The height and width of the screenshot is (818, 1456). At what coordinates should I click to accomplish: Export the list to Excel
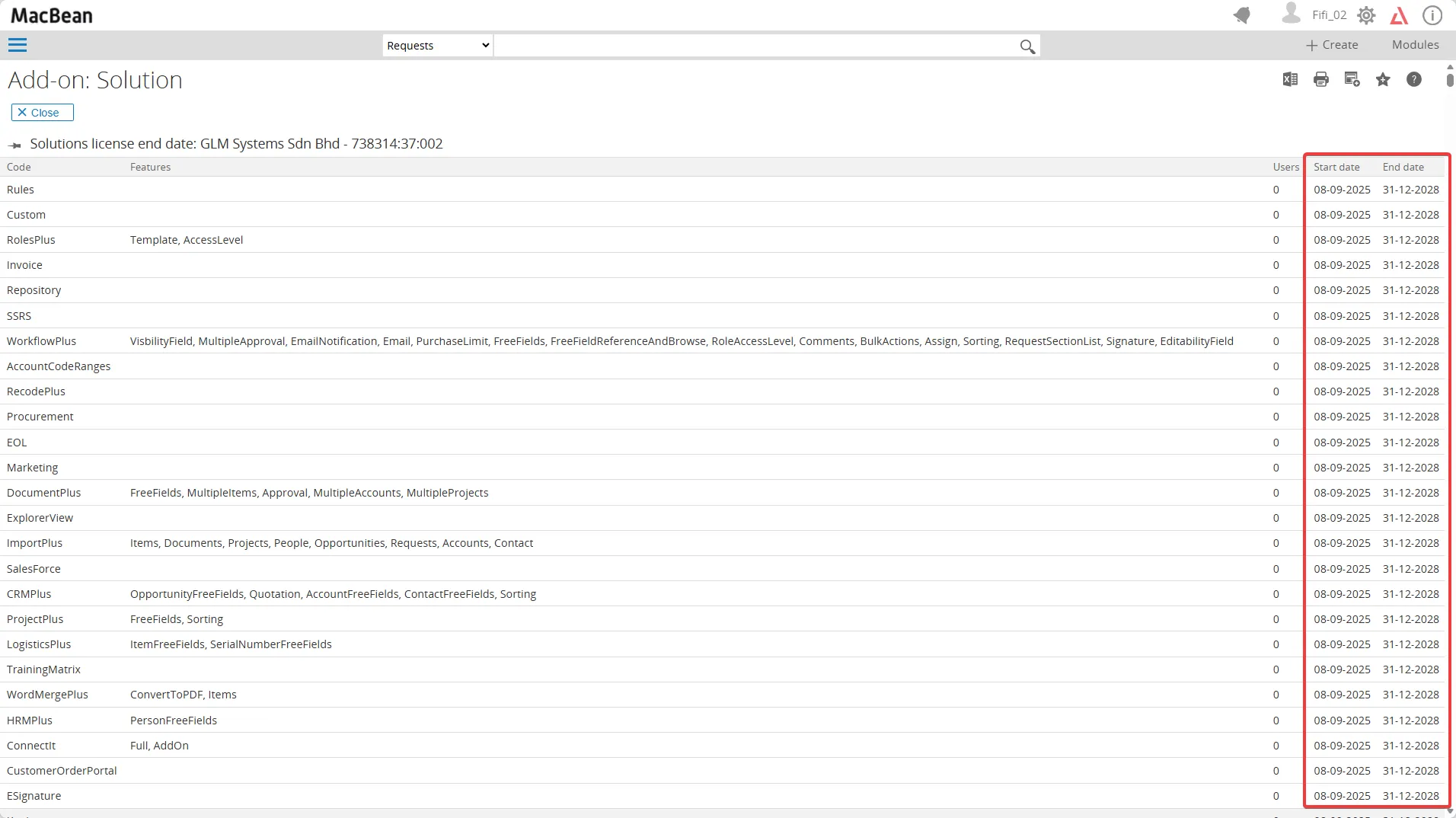(x=1290, y=79)
